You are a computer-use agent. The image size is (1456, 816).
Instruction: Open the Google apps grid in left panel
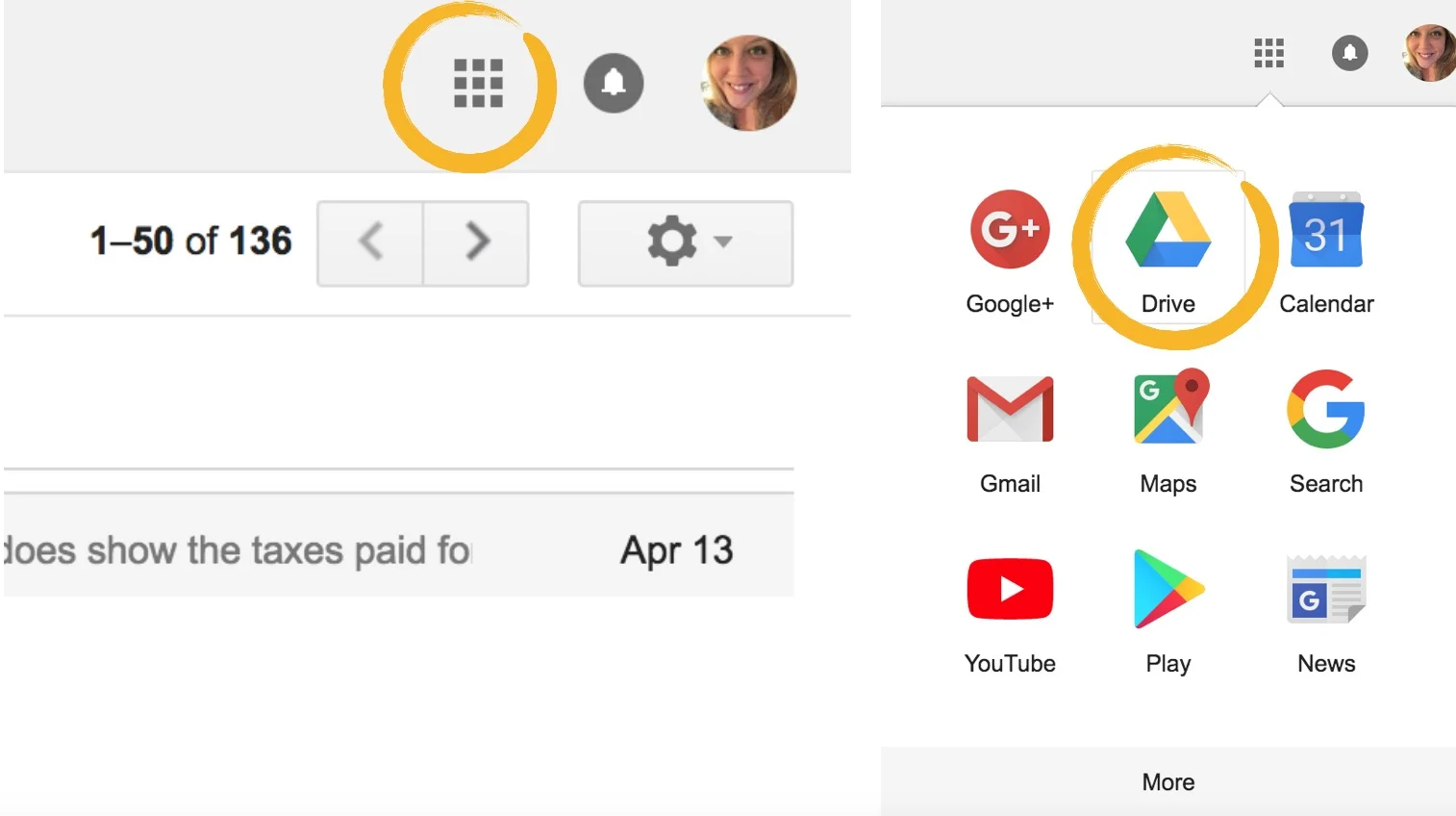point(478,83)
